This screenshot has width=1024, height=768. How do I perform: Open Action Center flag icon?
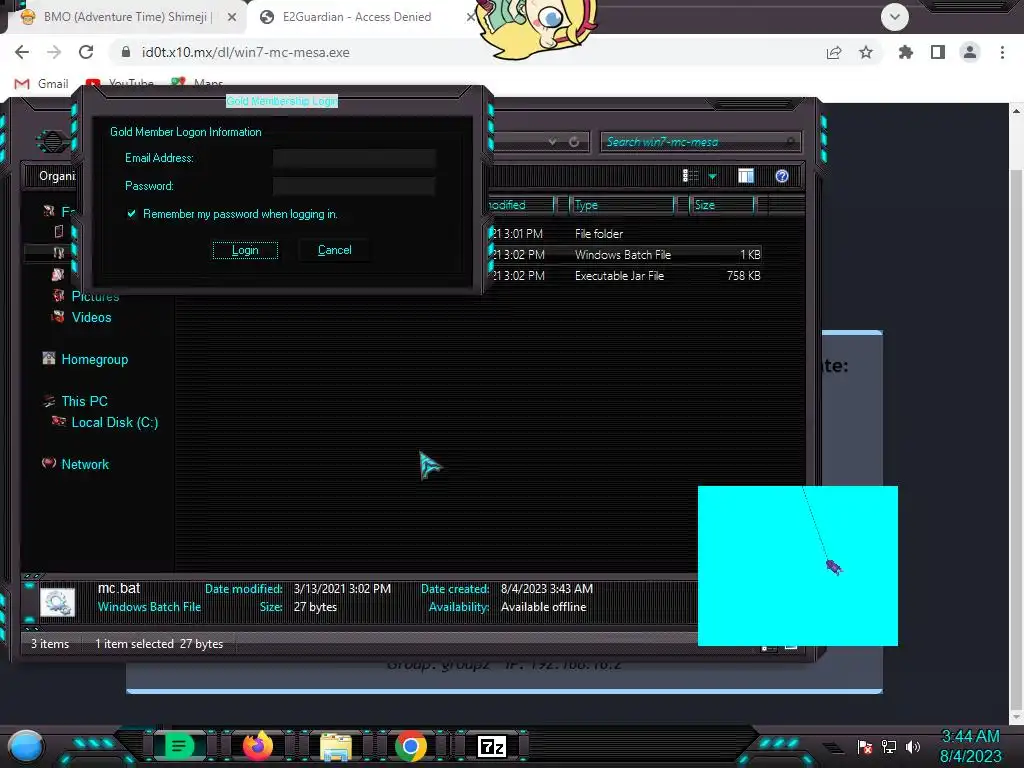(865, 746)
